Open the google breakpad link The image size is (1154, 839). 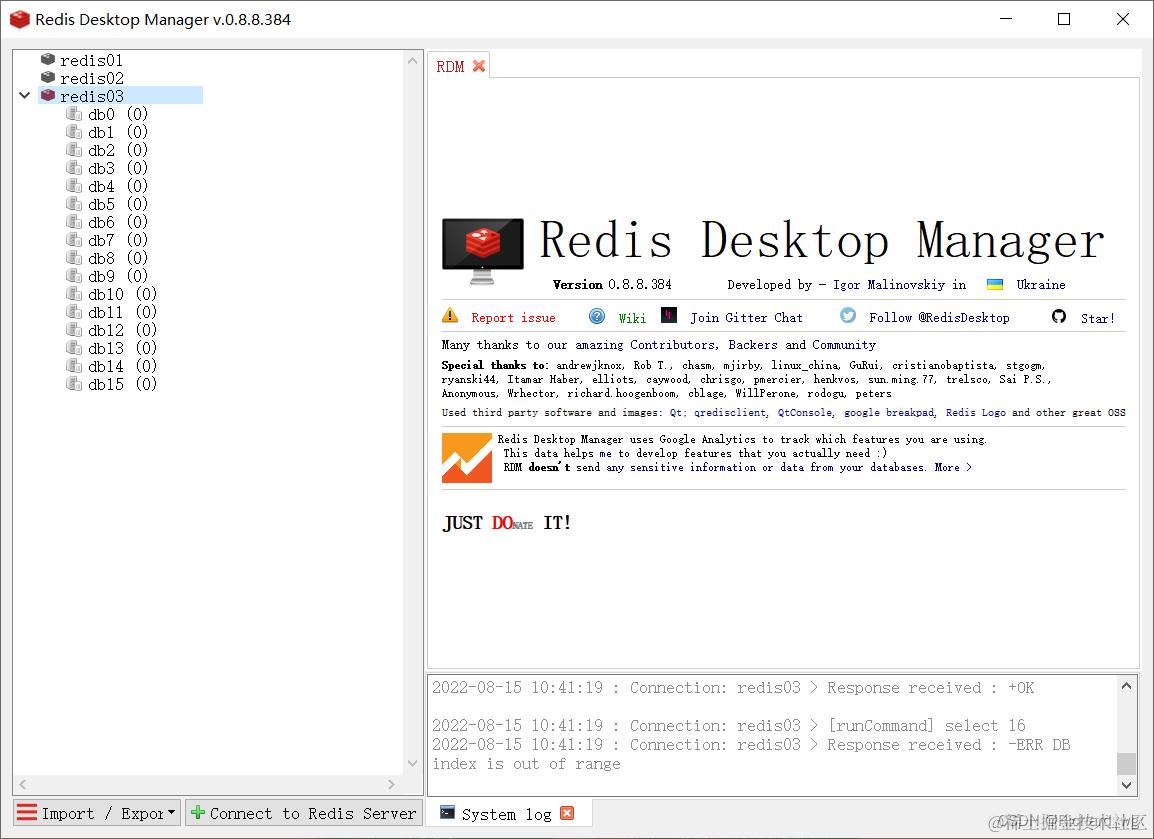[x=890, y=413]
